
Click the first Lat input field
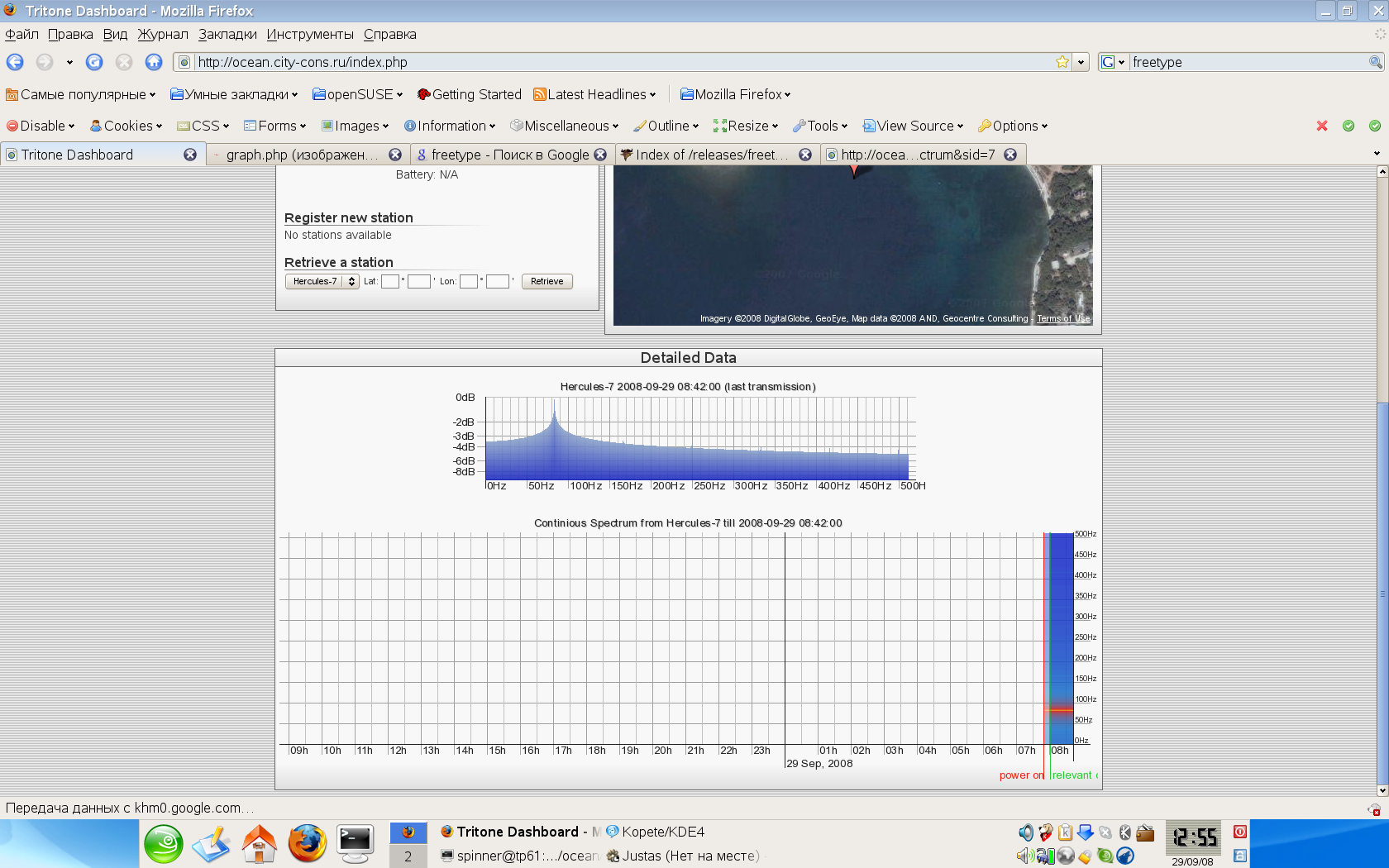pos(390,281)
